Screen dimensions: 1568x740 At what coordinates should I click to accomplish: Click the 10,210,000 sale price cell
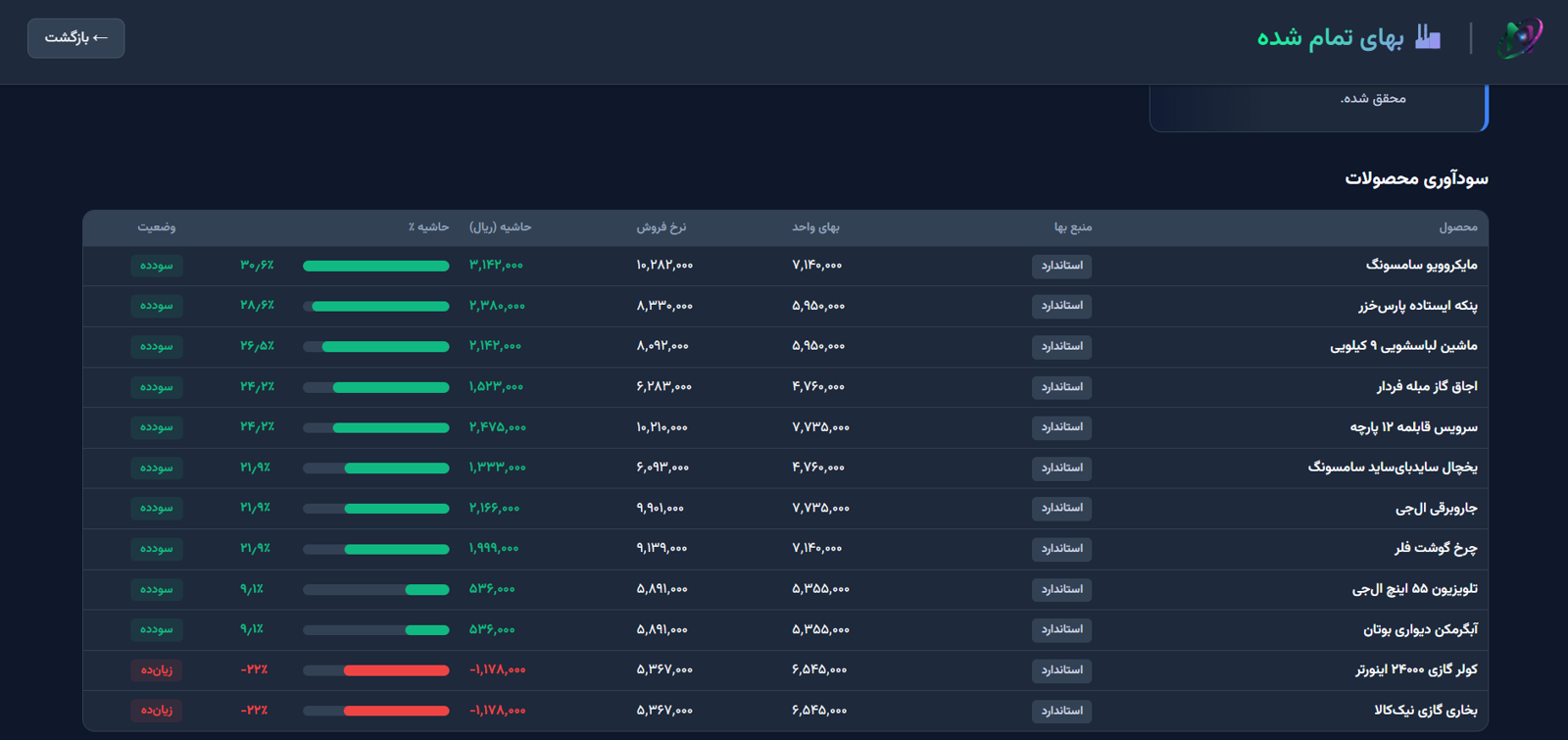(662, 427)
